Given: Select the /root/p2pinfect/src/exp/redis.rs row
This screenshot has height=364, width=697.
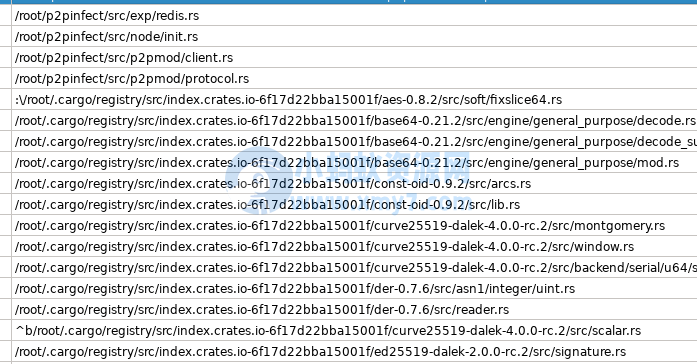Looking at the screenshot, I should (354, 15).
